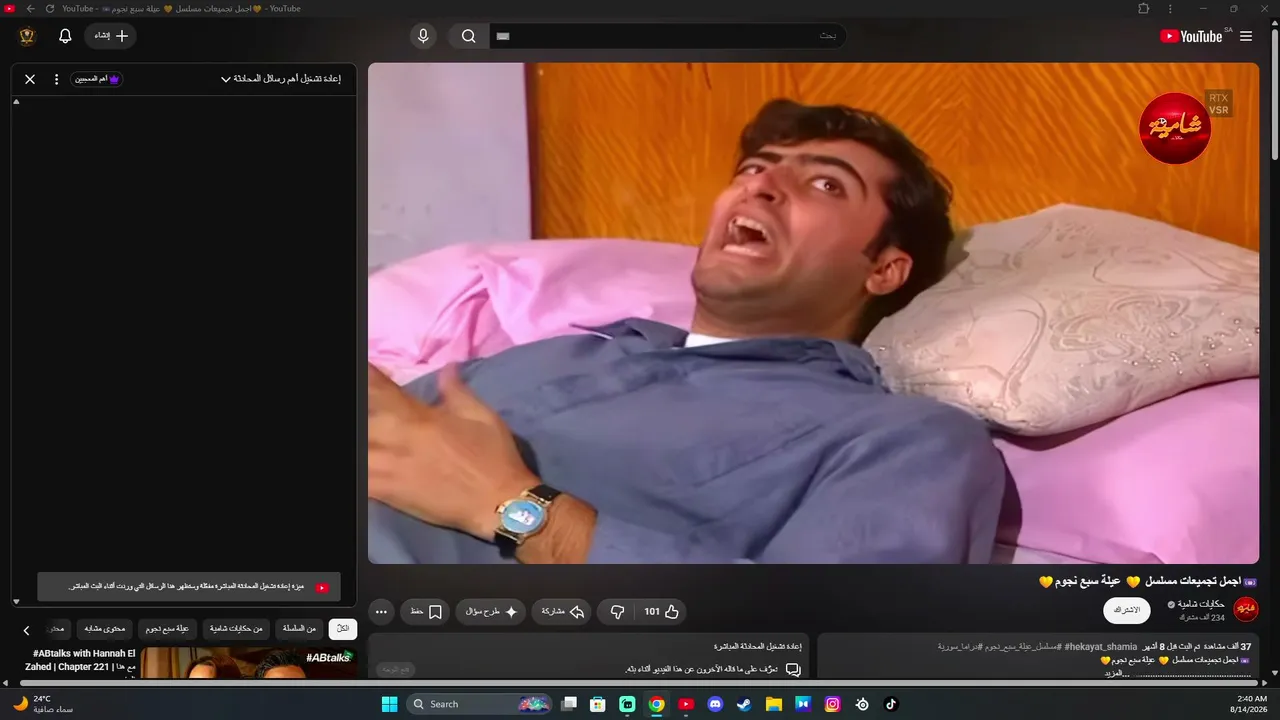
Task: Open حكايات شامية channel avatar
Action: point(1246,609)
